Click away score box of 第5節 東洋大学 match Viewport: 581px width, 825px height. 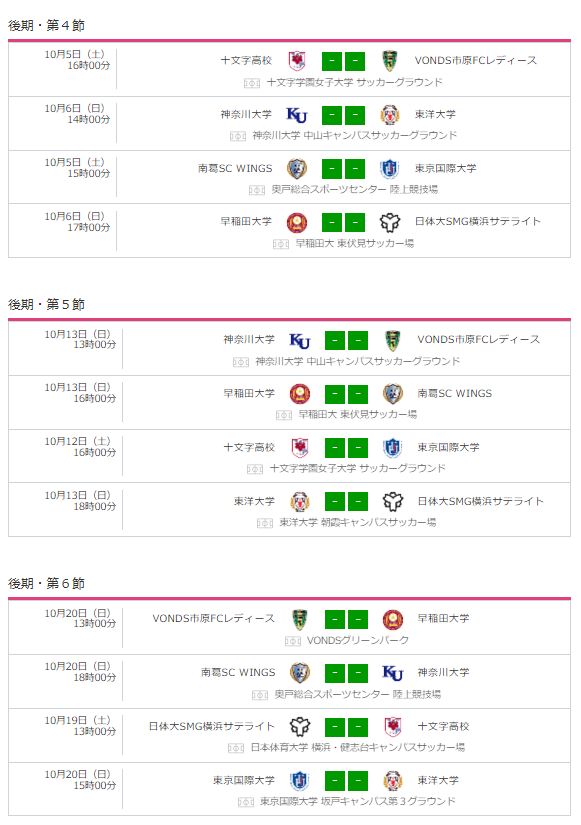point(358,501)
